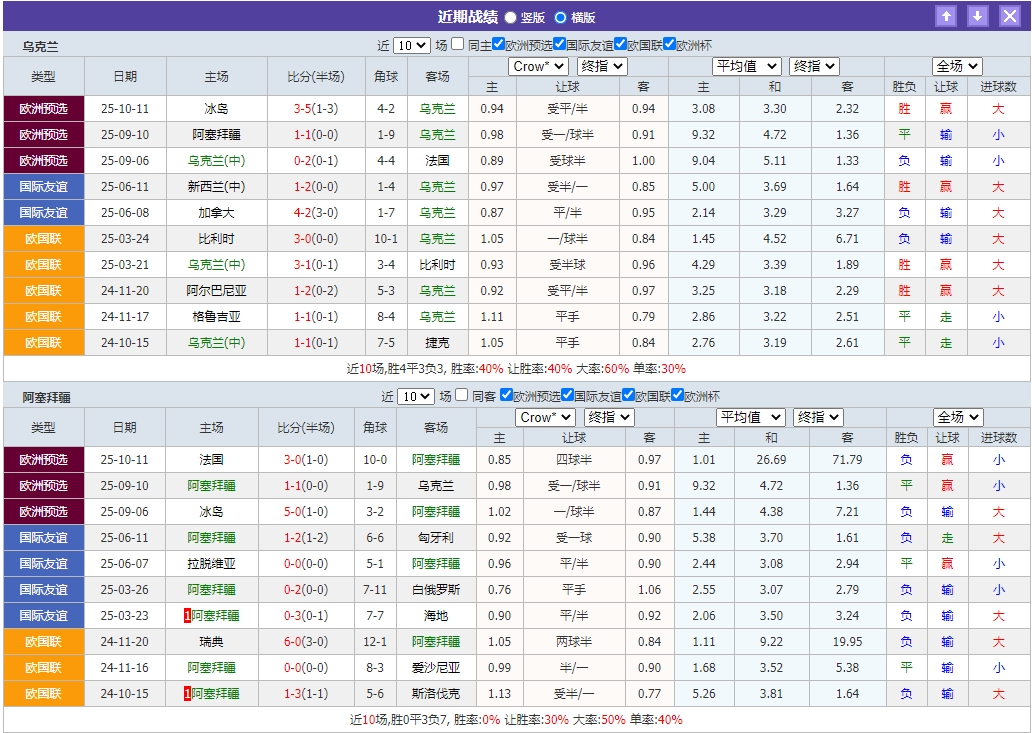Click the 比利时 opponent link on the 25-03-21 row
This screenshot has height=733, width=1032.
click(437, 264)
